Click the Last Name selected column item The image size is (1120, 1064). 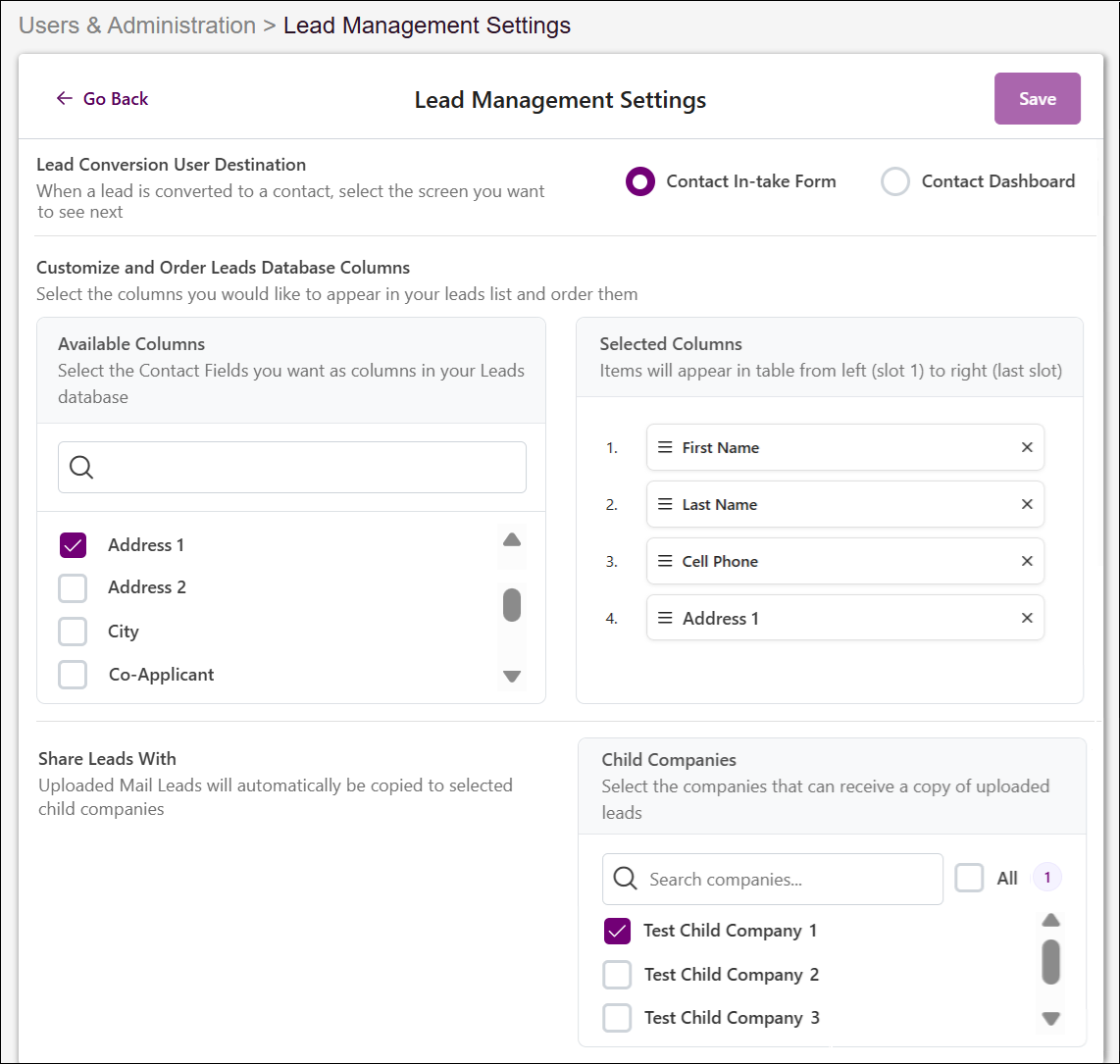coord(845,504)
